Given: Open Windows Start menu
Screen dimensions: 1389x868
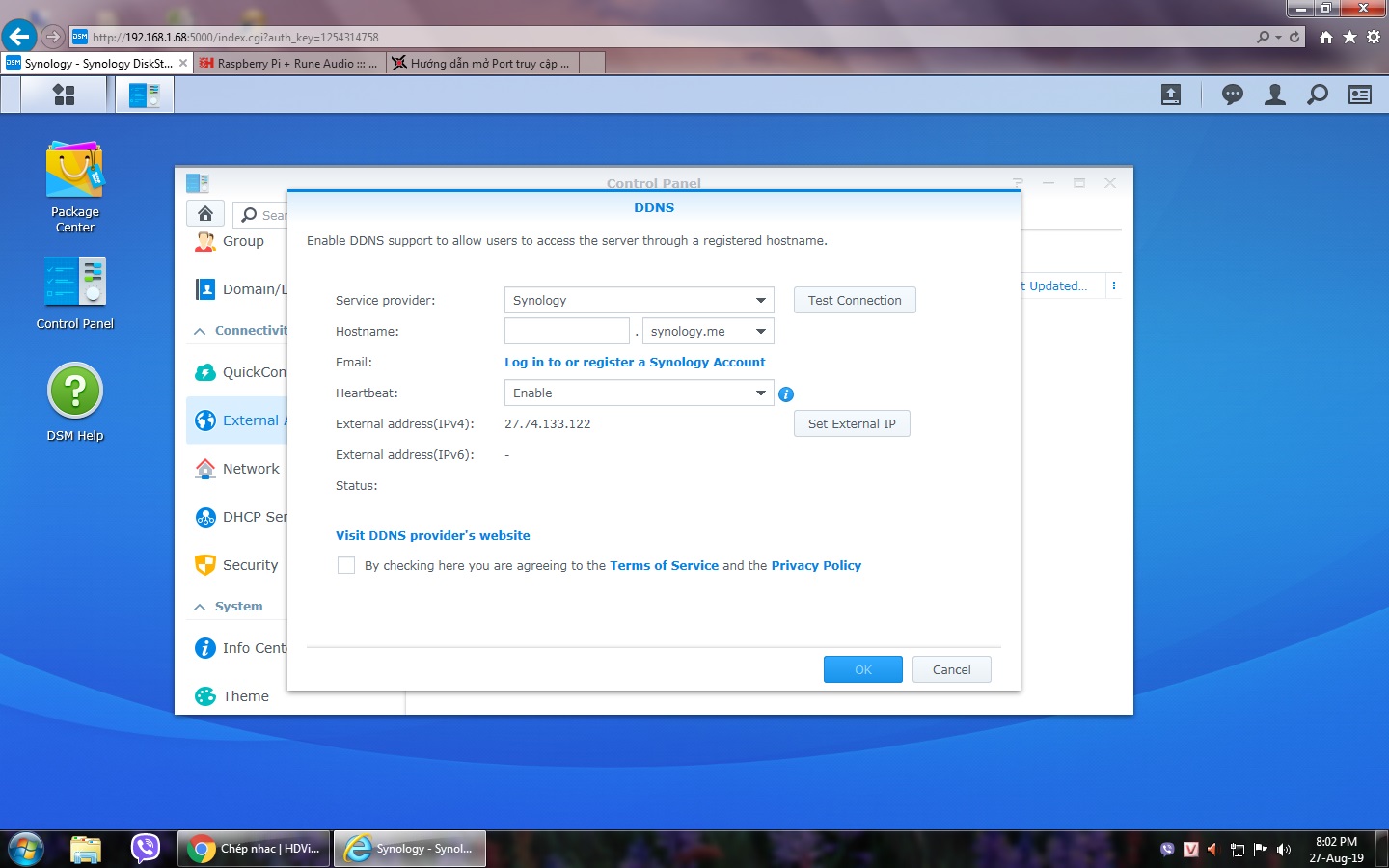Looking at the screenshot, I should click(x=24, y=849).
